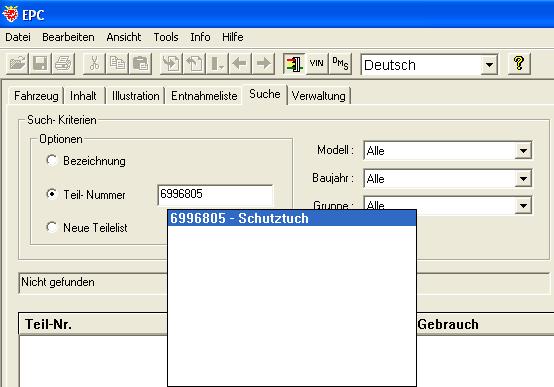This screenshot has width=554, height=387.
Task: Expand the Baujahr dropdown
Action: [x=523, y=178]
